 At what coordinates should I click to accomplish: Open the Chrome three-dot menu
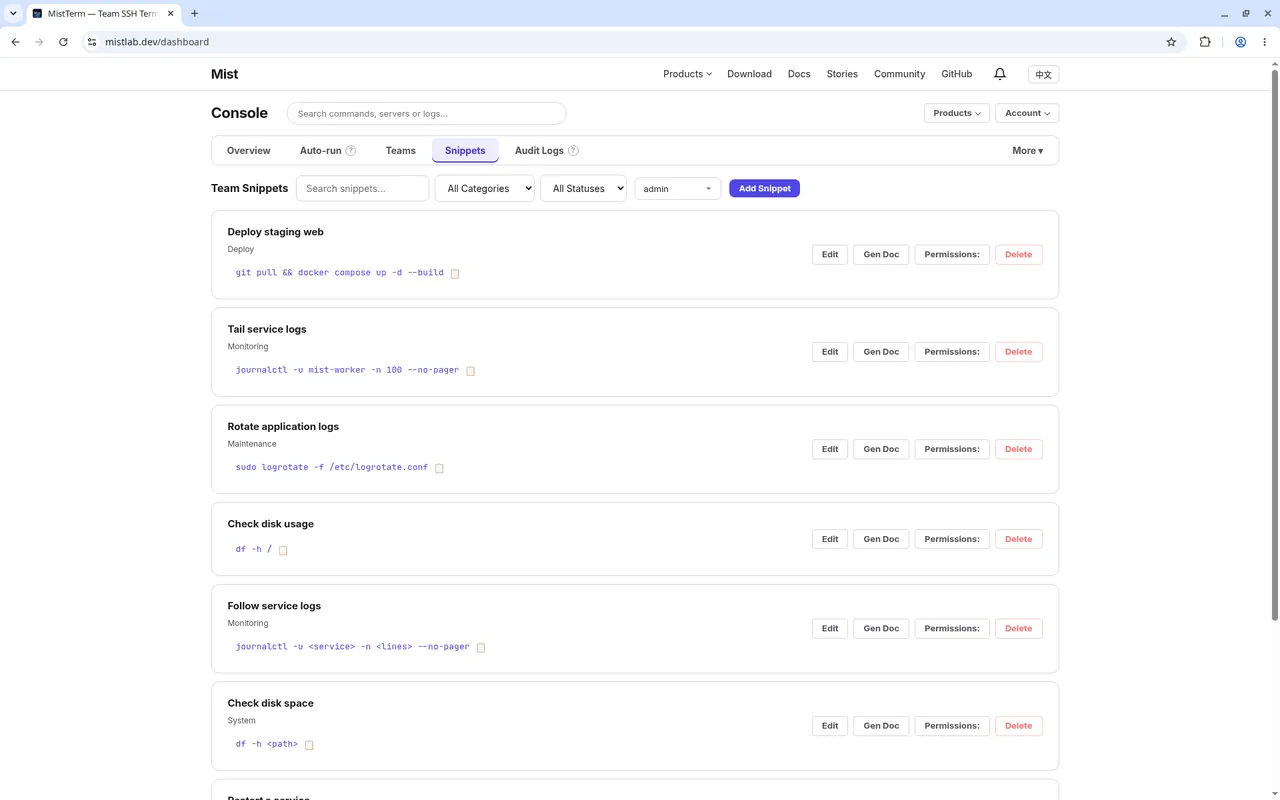point(1266,42)
